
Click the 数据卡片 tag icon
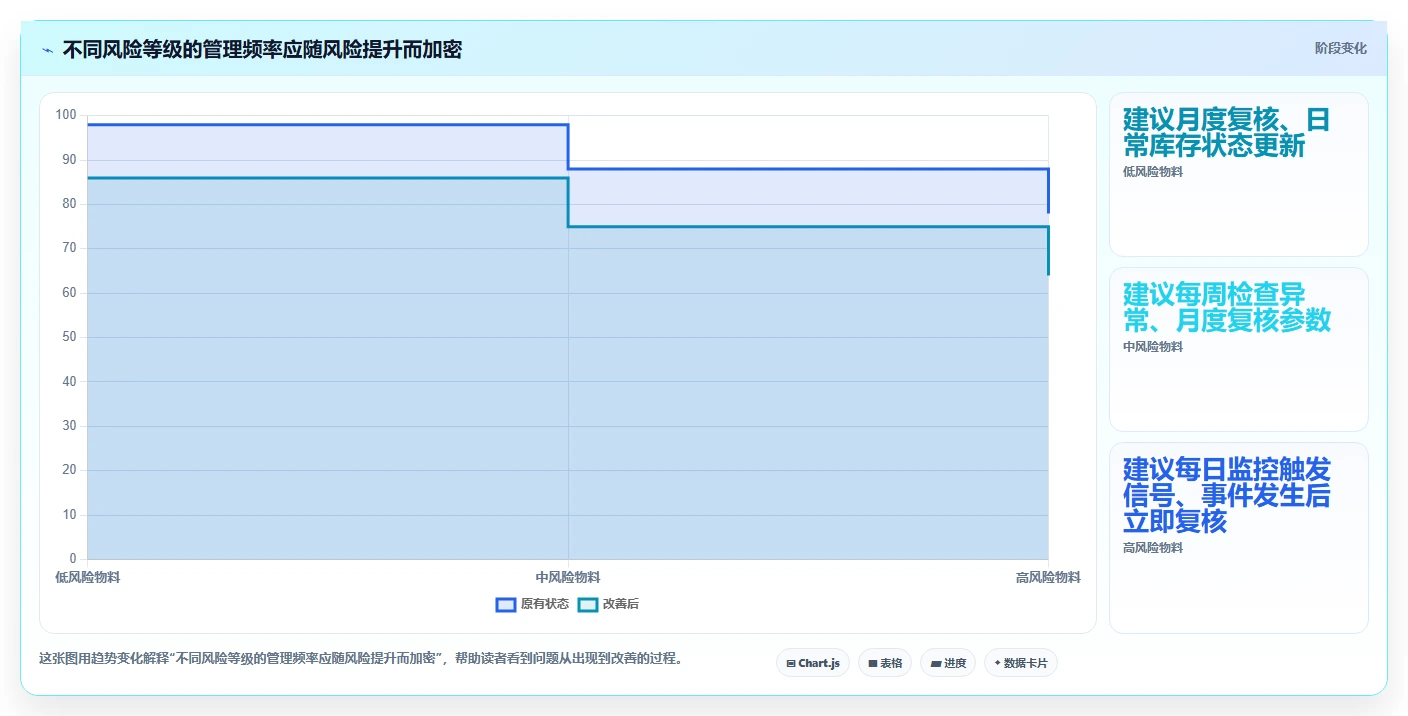pyautogui.click(x=997, y=663)
